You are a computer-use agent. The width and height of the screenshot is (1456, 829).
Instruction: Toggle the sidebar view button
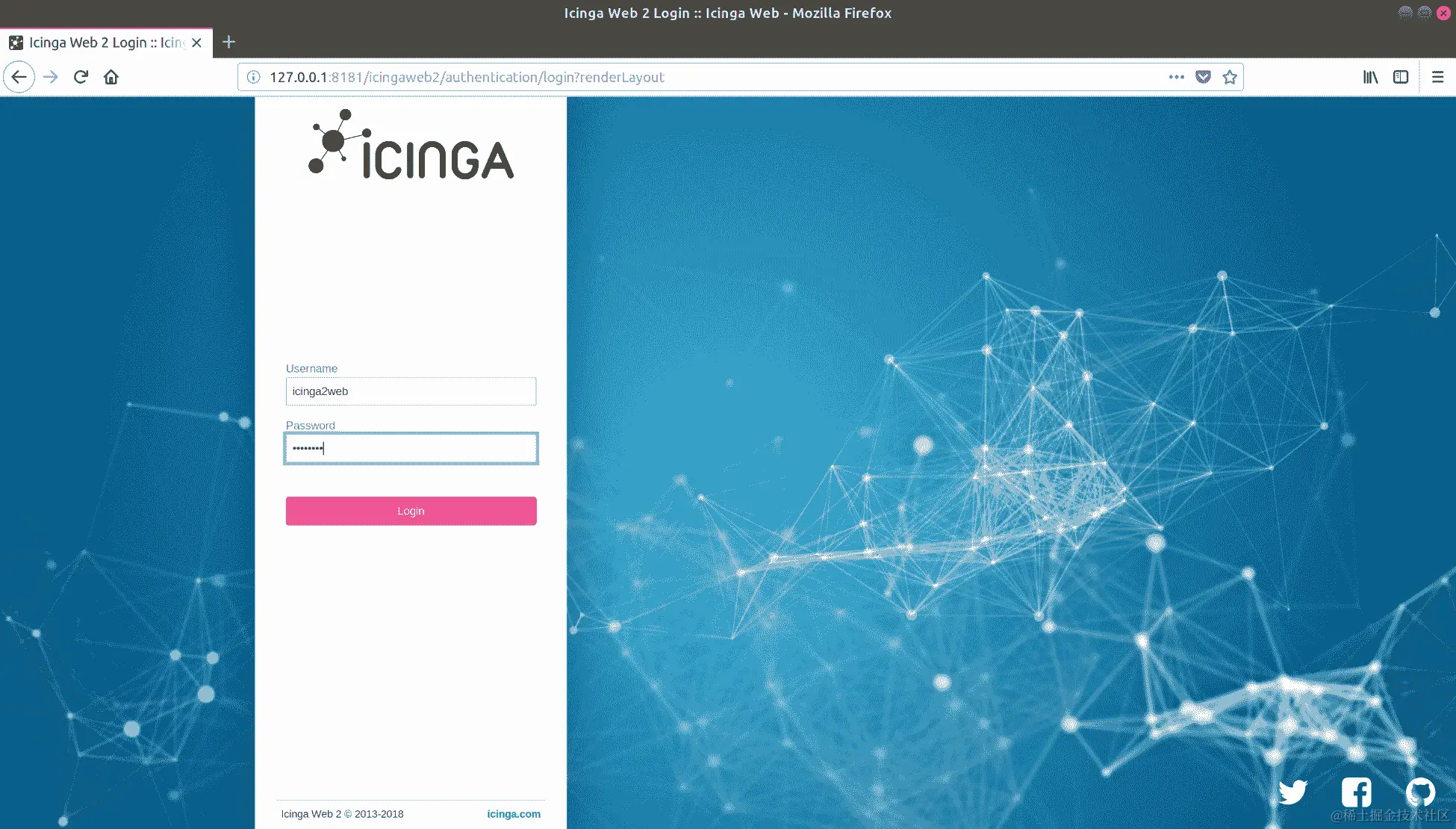(x=1401, y=77)
